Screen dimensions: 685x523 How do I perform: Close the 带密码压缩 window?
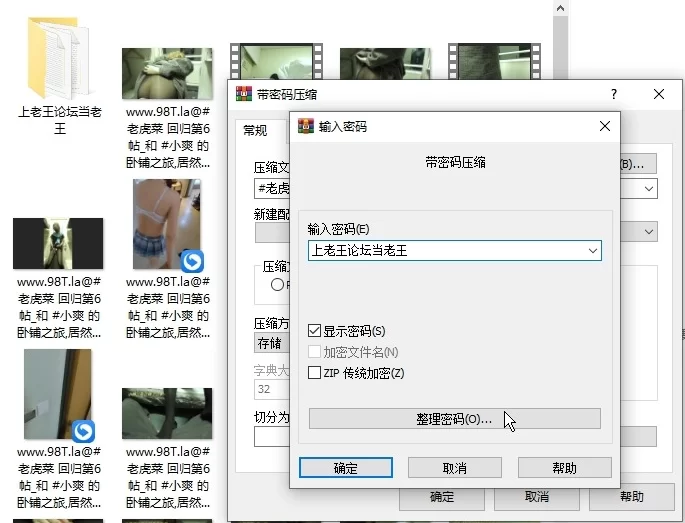(x=659, y=94)
